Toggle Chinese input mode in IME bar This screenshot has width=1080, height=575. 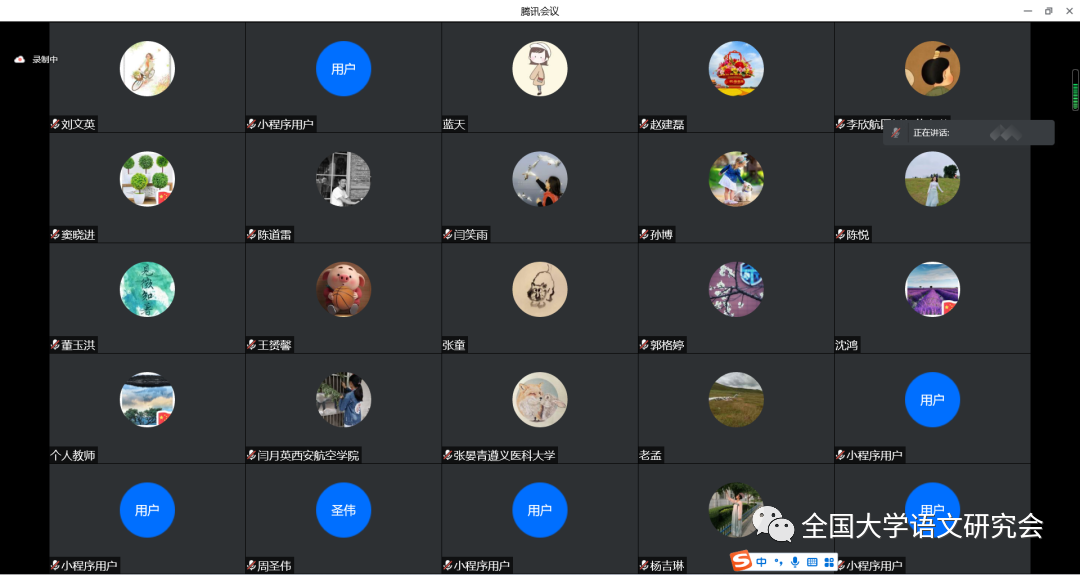(762, 562)
